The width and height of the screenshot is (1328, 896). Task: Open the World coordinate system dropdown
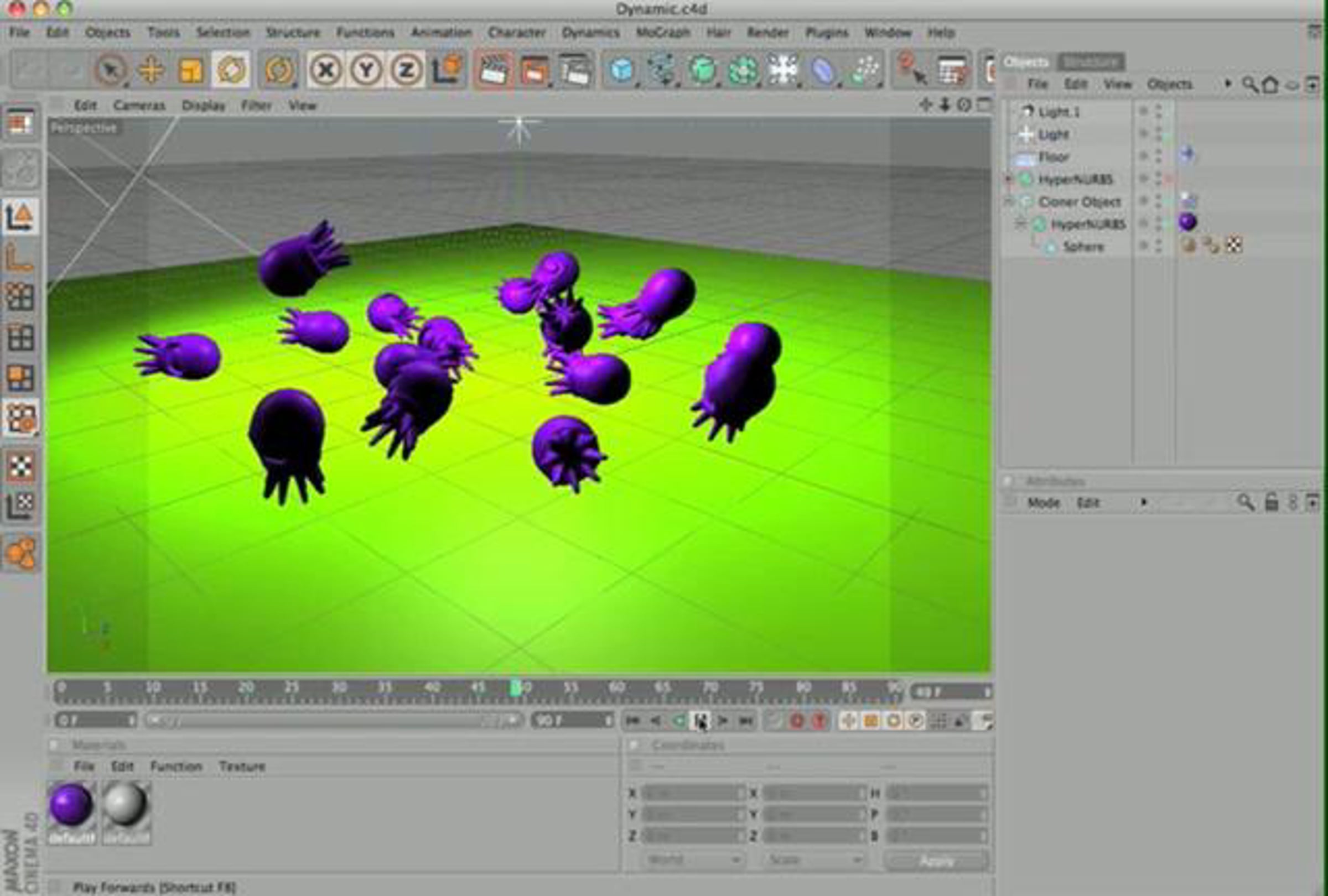tap(693, 859)
